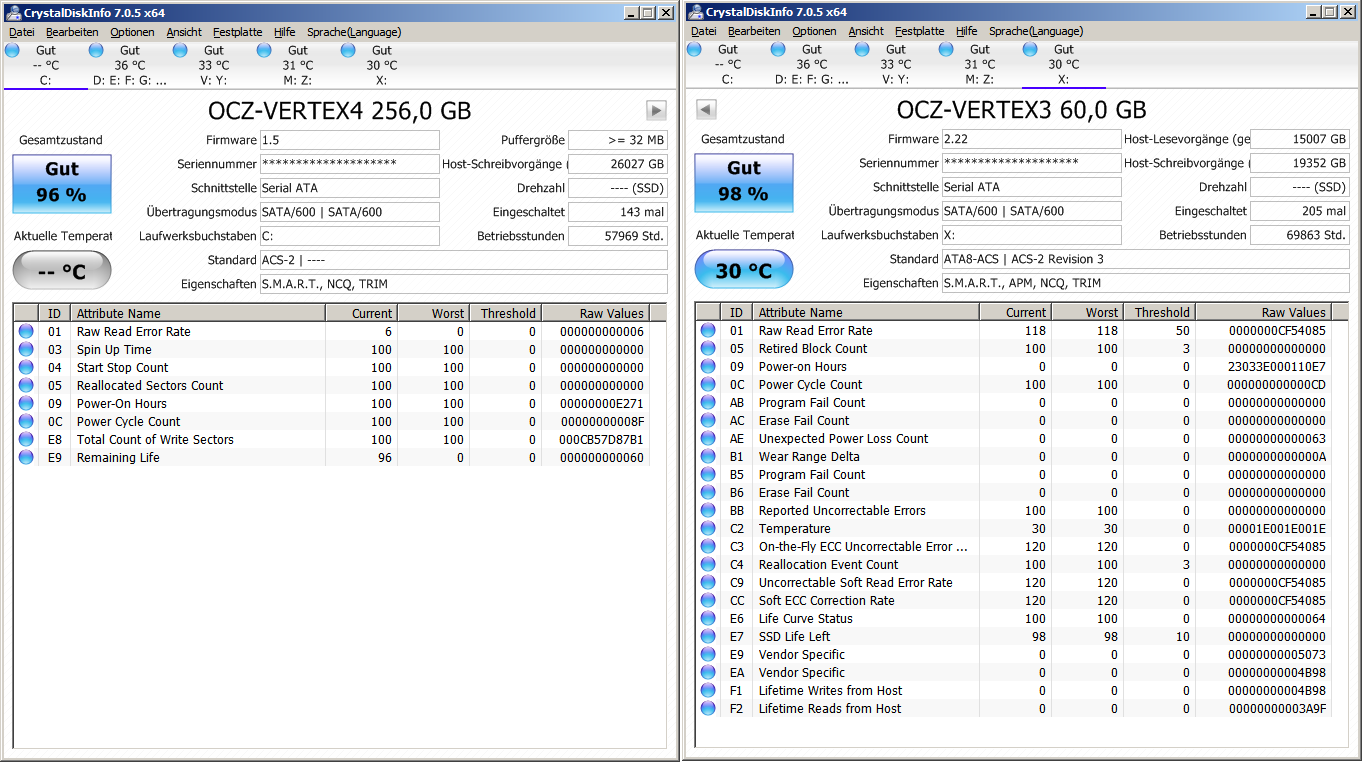The height and width of the screenshot is (762, 1370).
Task: Click status orb for Total Count of Write Sectors
Action: 26,439
